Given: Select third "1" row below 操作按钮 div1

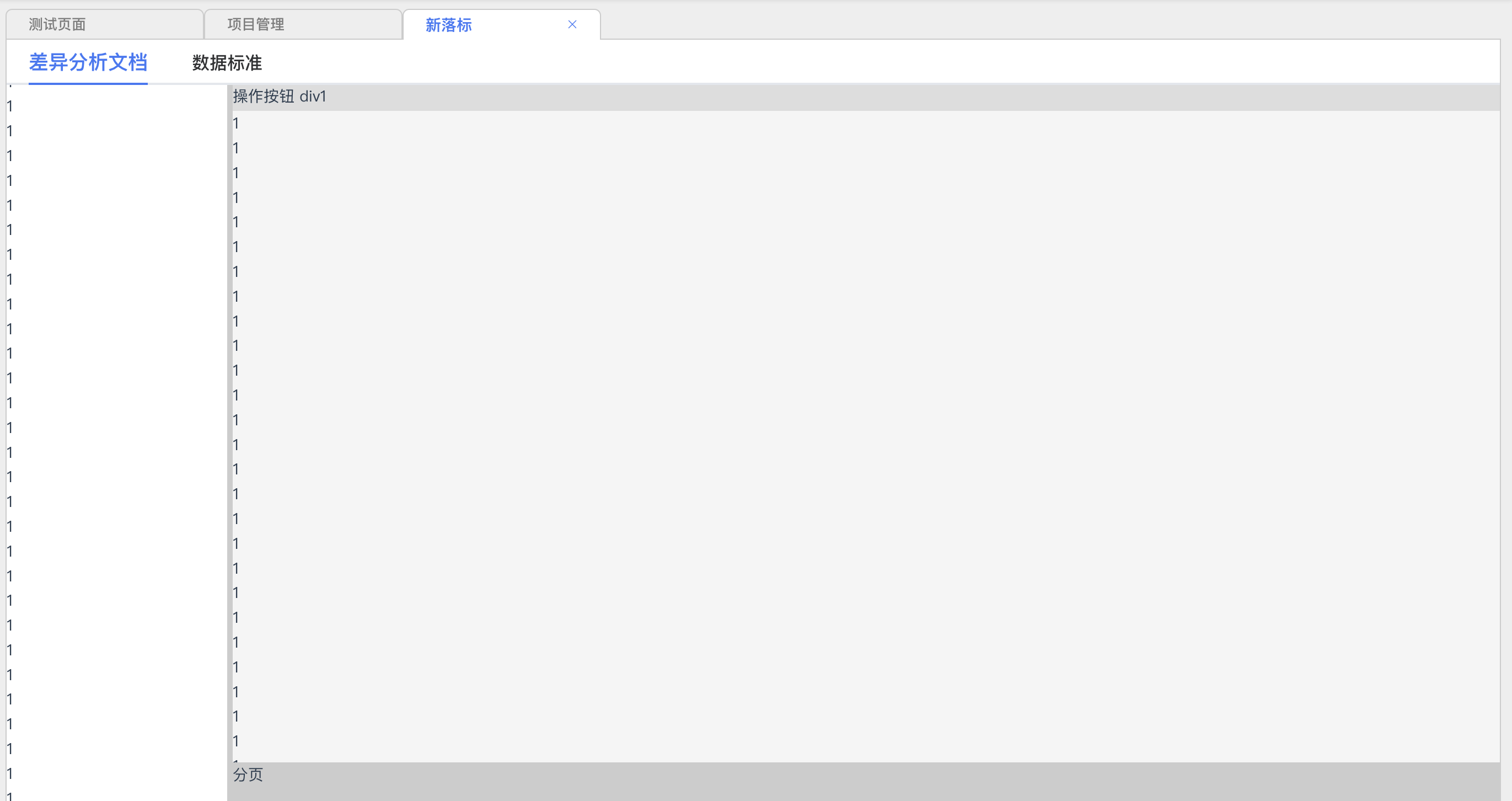Looking at the screenshot, I should tap(236, 173).
